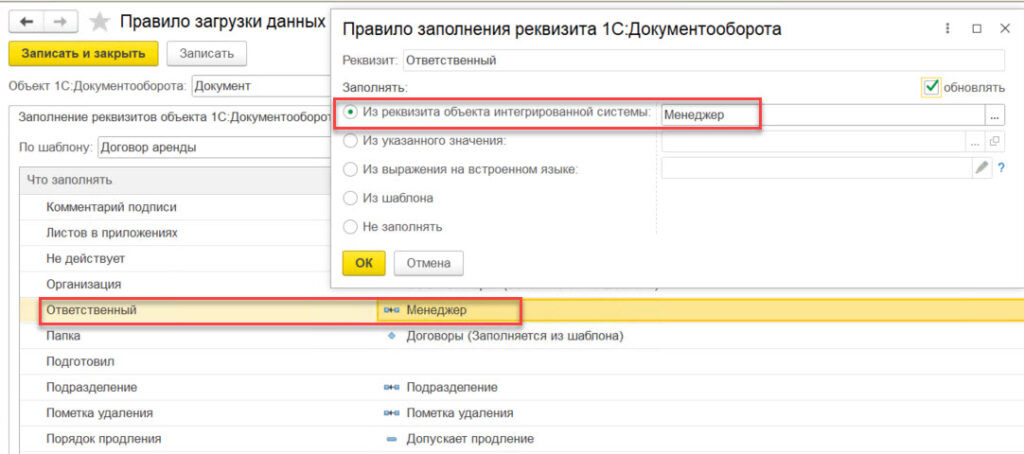Choose Из выражения на встроенном языке option
The width and height of the screenshot is (1024, 454).
tap(351, 169)
